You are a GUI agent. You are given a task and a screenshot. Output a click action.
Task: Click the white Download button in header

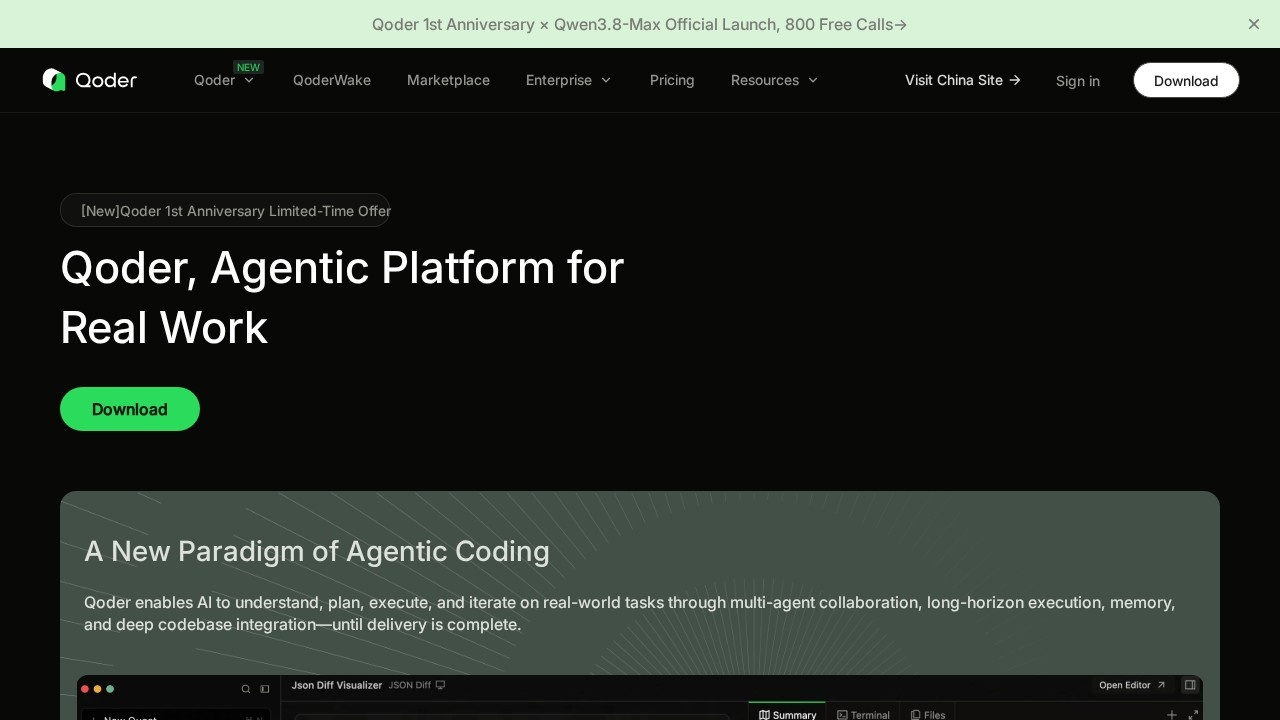pos(1186,80)
